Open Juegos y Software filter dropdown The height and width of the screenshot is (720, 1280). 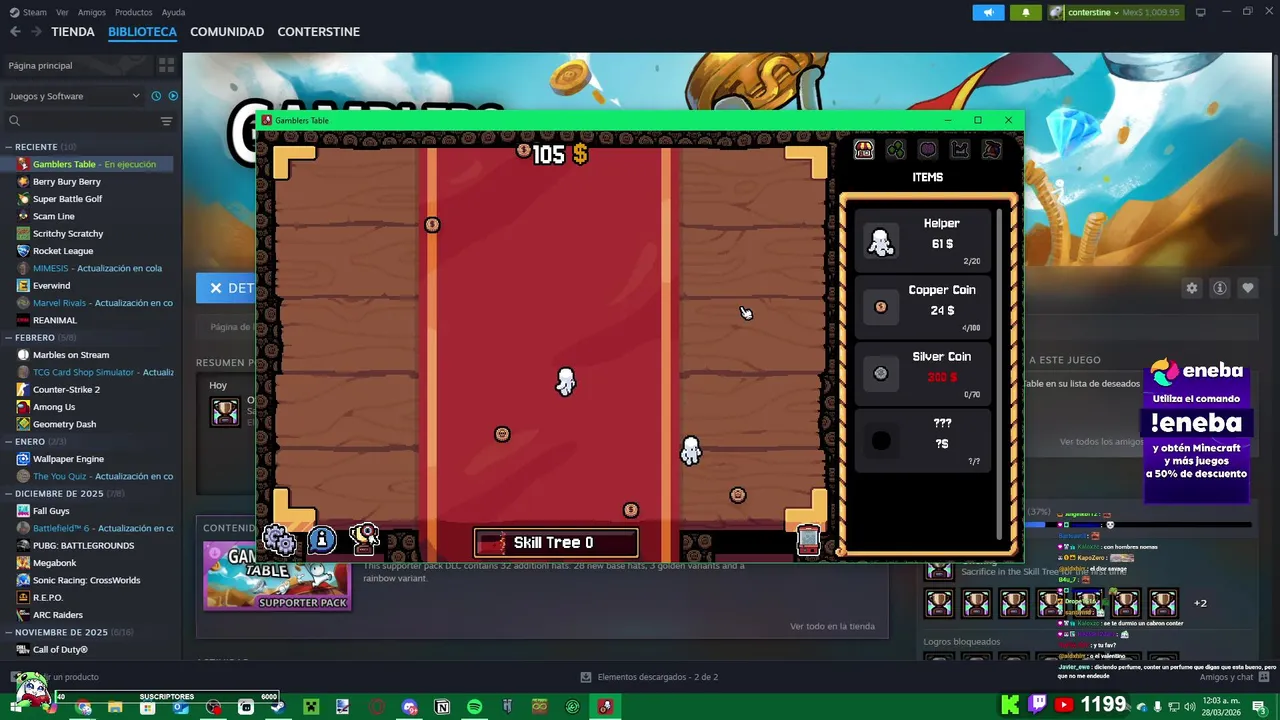(75, 96)
